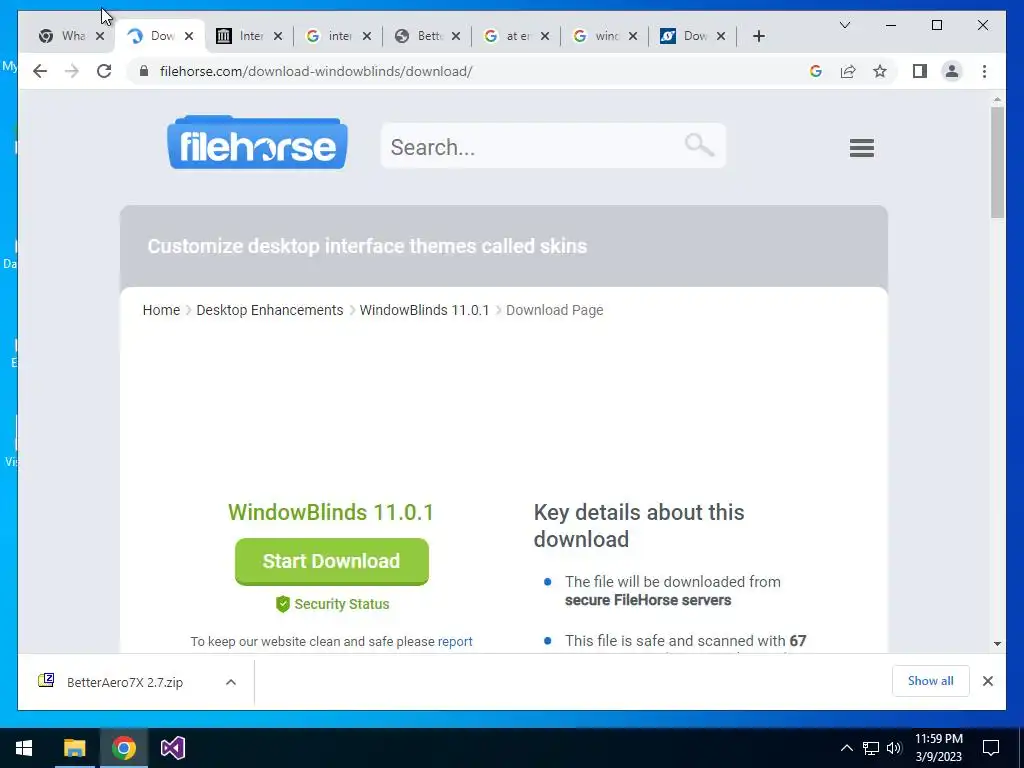The height and width of the screenshot is (768, 1024).
Task: Open File Explorer from the taskbar
Action: click(x=74, y=748)
